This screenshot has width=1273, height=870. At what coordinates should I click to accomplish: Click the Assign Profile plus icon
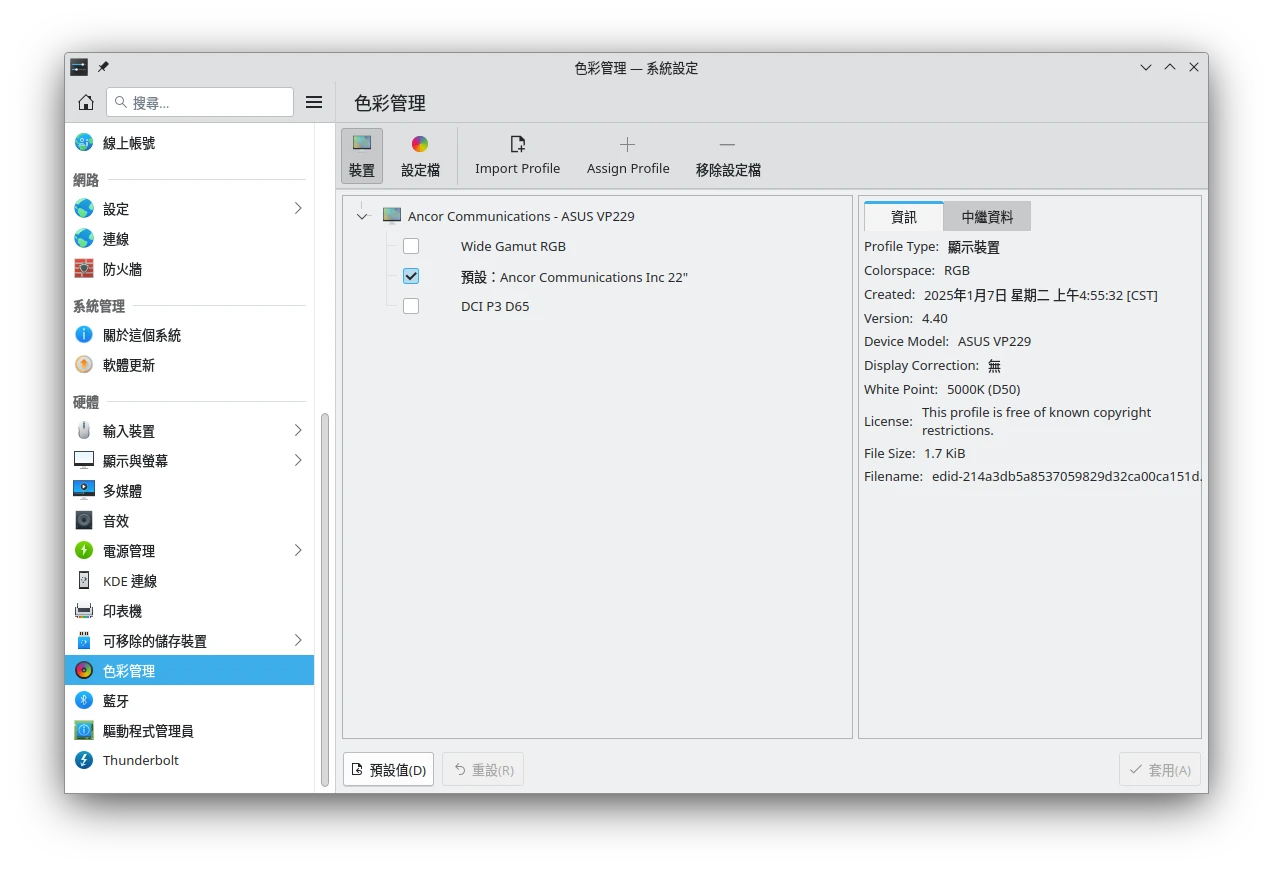627,145
